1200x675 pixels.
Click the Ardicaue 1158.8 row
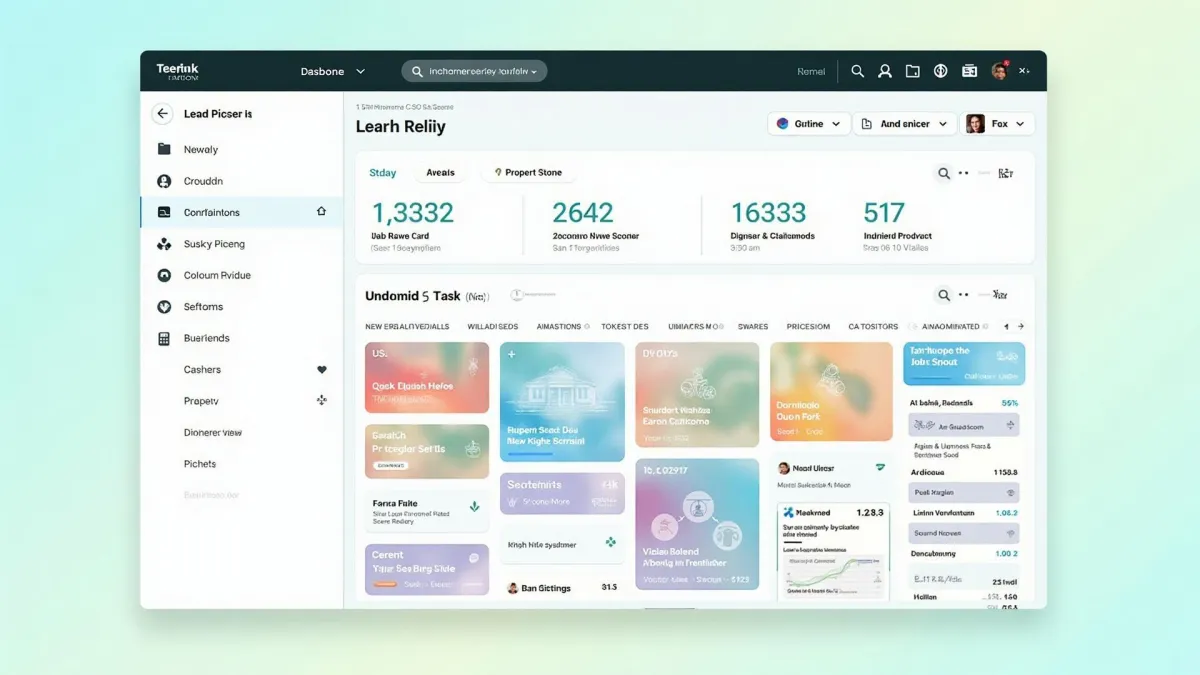point(964,472)
